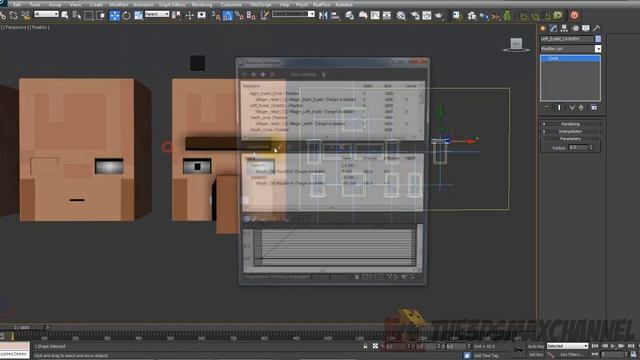Click Configure Modifier Sets icon
This screenshot has width=640, height=360.
tap(594, 107)
